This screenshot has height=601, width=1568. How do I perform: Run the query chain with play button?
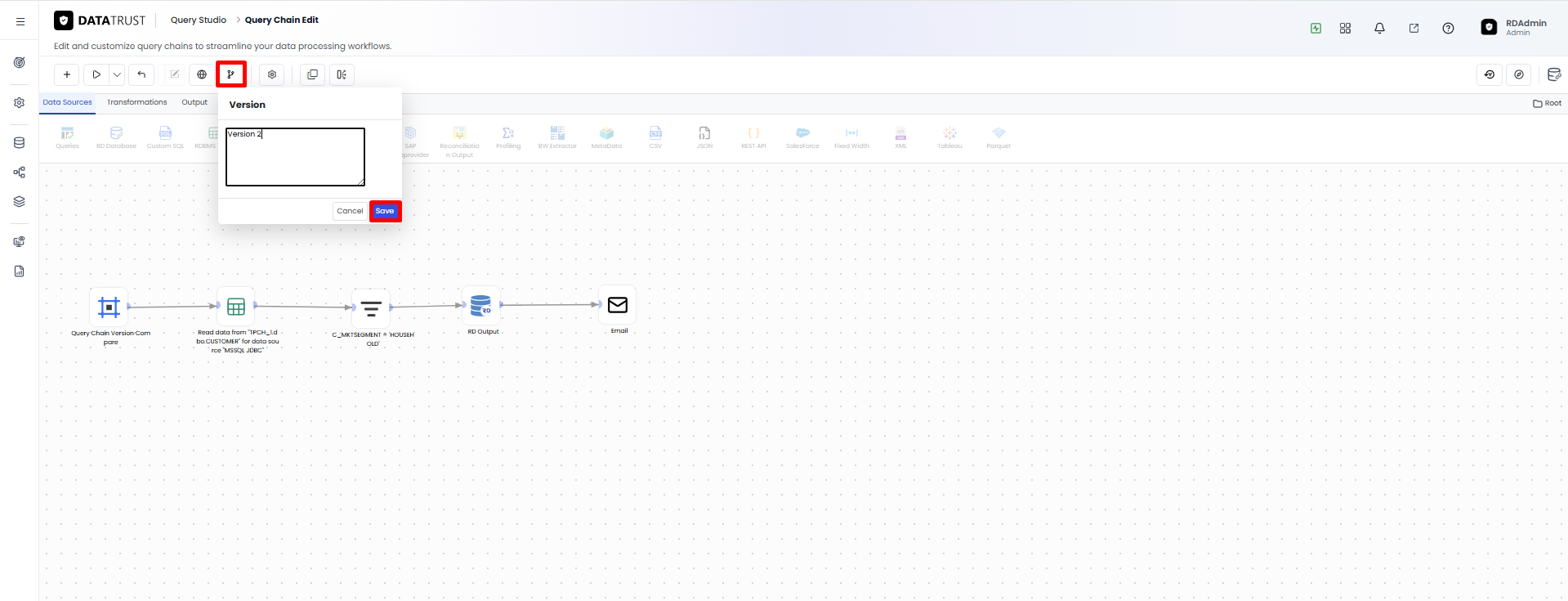[96, 74]
